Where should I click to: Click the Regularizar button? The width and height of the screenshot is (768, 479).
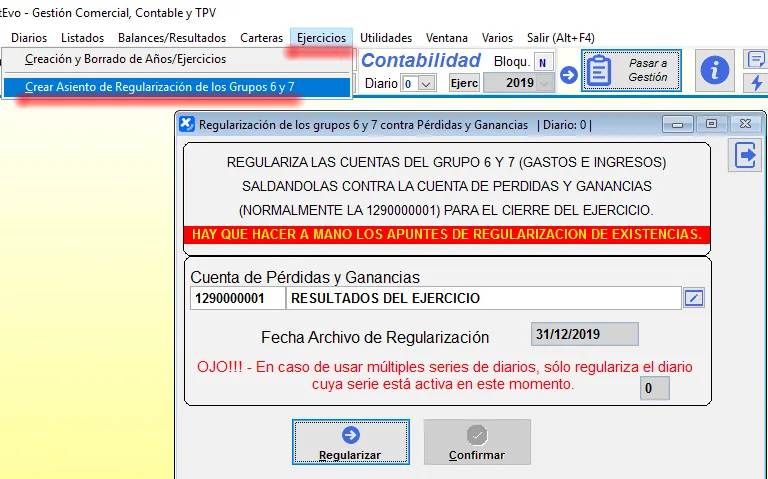pos(350,442)
